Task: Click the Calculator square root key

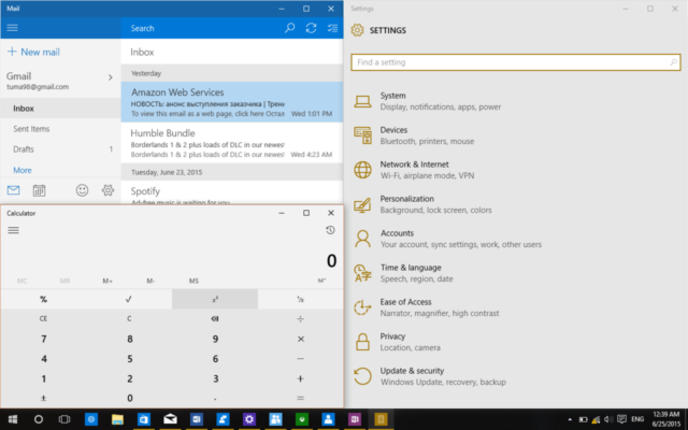Action: pyautogui.click(x=129, y=299)
